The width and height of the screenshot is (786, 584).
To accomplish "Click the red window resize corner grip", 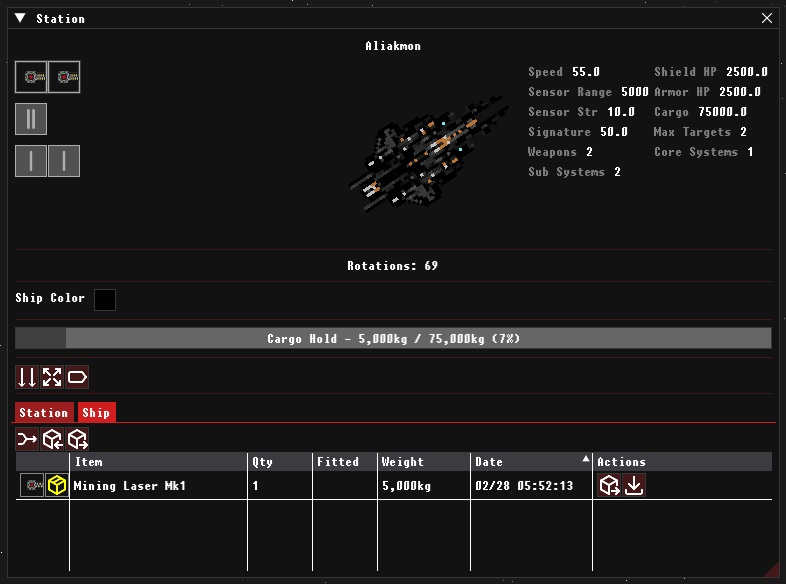I will [x=772, y=570].
